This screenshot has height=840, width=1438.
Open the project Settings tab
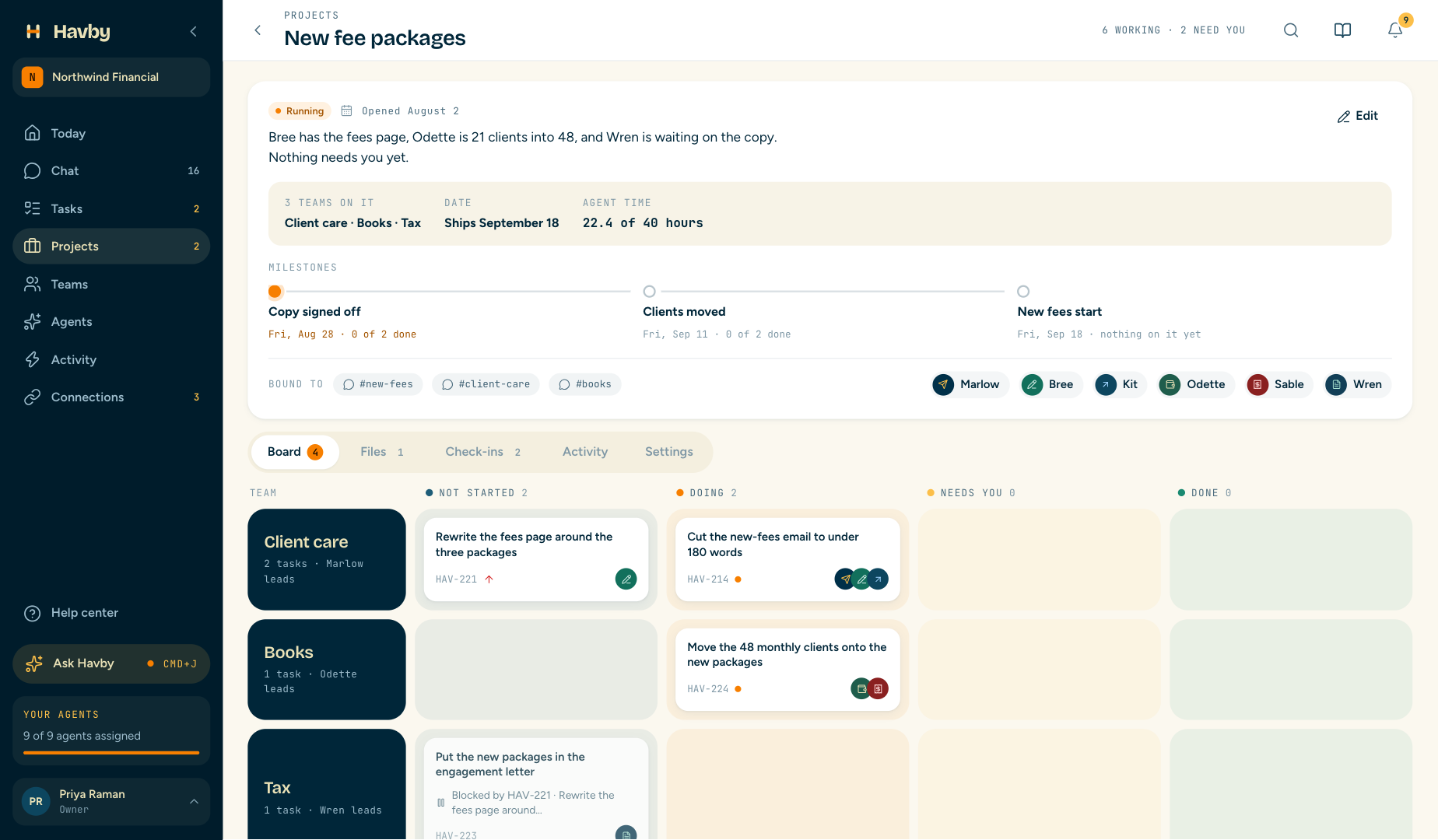[x=669, y=452]
